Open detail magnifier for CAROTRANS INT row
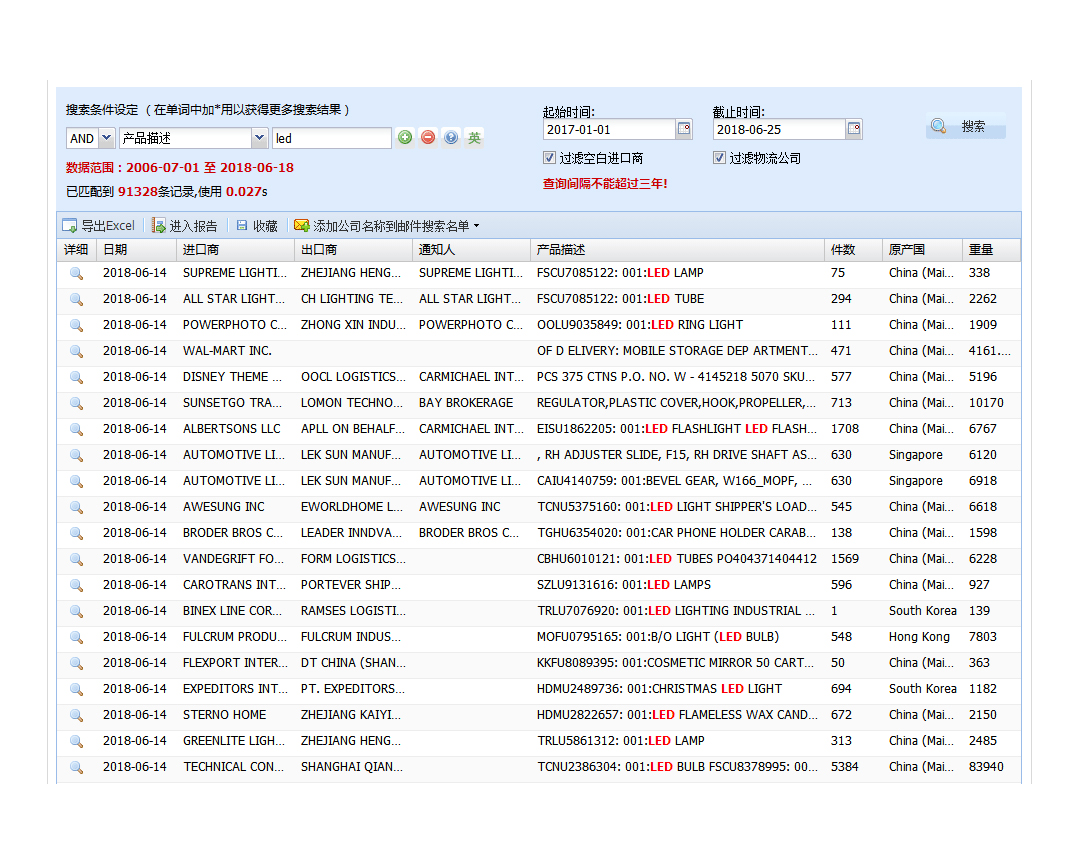This screenshot has height=860, width=1086. pyautogui.click(x=76, y=585)
